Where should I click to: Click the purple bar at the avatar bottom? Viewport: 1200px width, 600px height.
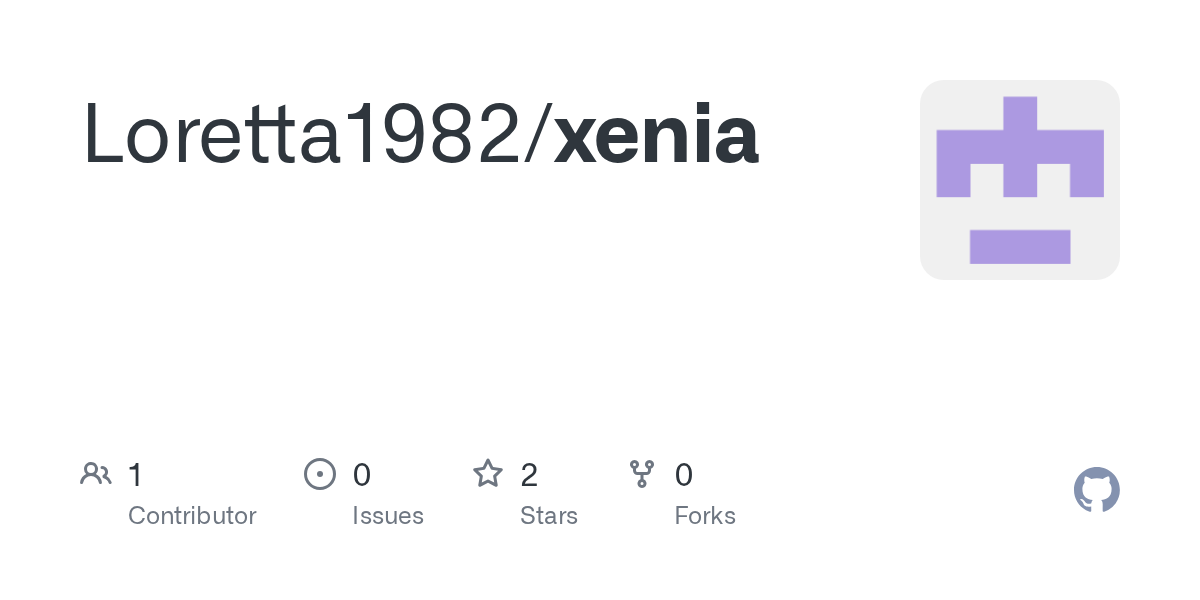pos(1020,247)
